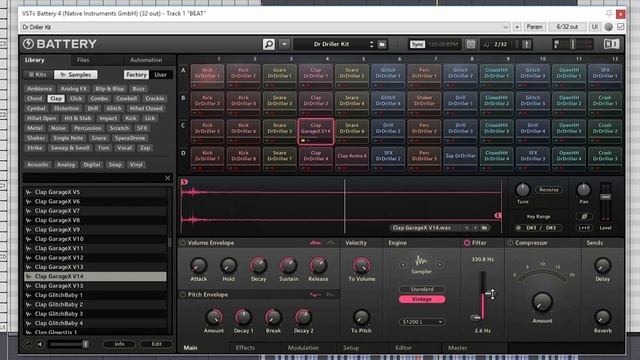
Task: Click the MIDI learn icon beside Key Range
Action: pyautogui.click(x=518, y=228)
